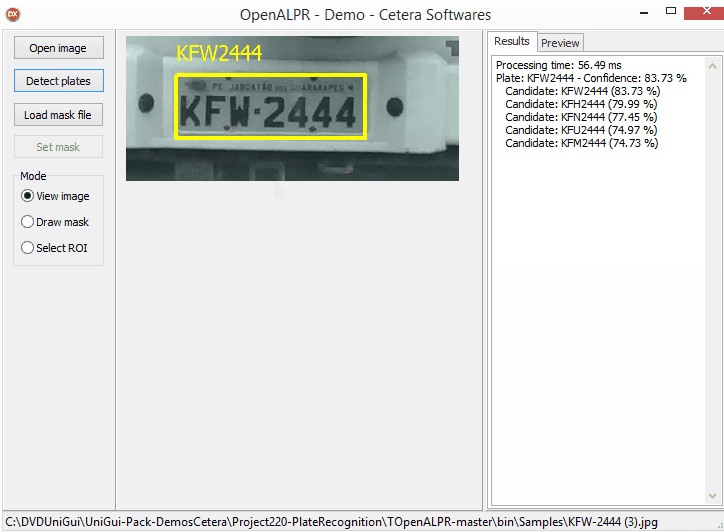This screenshot has height=532, width=724.
Task: Click the application icon in title bar
Action: coord(13,14)
